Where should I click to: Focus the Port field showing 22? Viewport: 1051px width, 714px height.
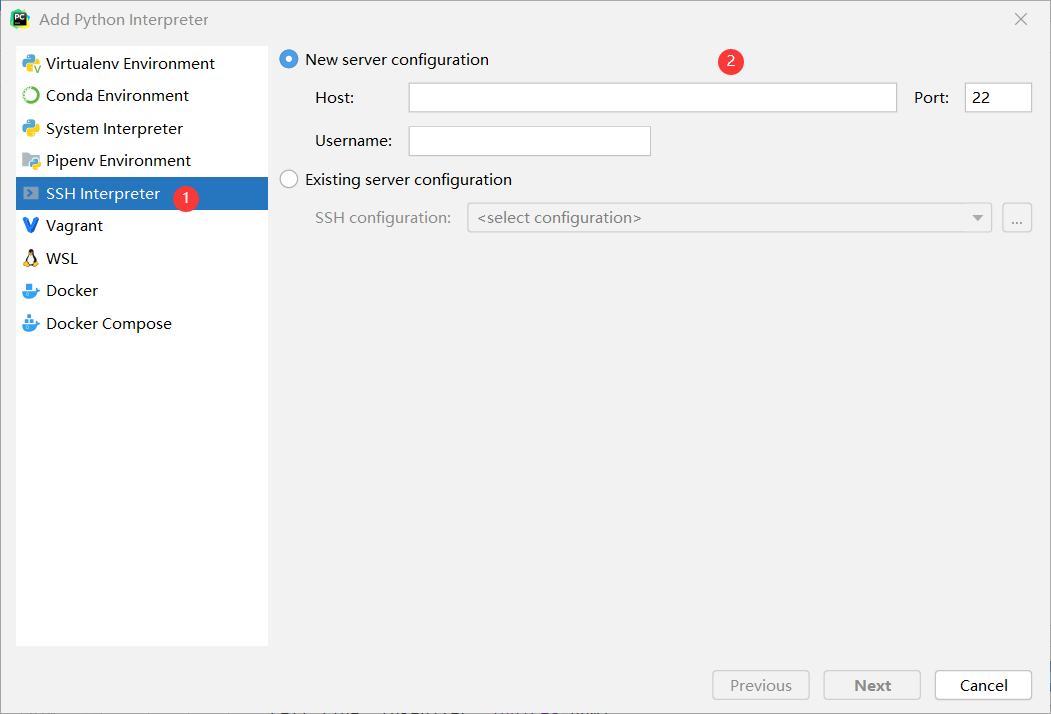[998, 98]
